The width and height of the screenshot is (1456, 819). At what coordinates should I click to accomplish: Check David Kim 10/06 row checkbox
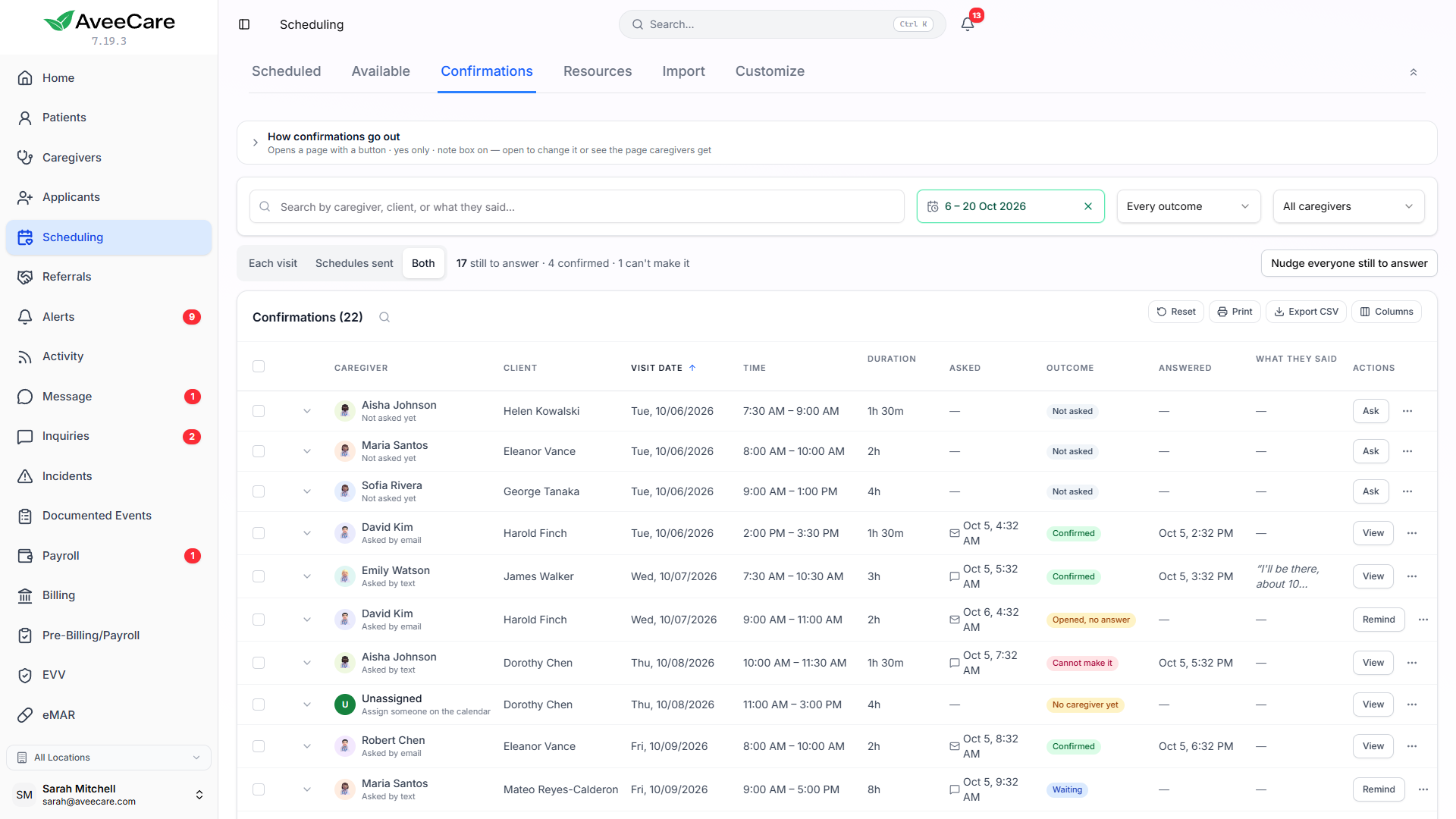click(x=259, y=533)
